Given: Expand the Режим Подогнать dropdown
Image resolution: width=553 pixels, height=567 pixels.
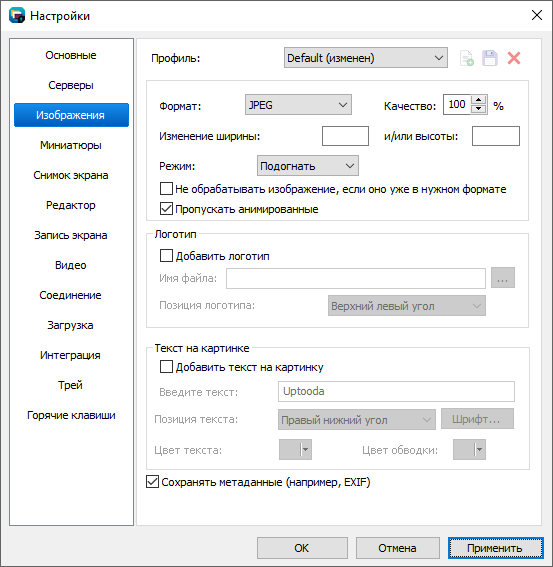Looking at the screenshot, I should click(x=307, y=166).
